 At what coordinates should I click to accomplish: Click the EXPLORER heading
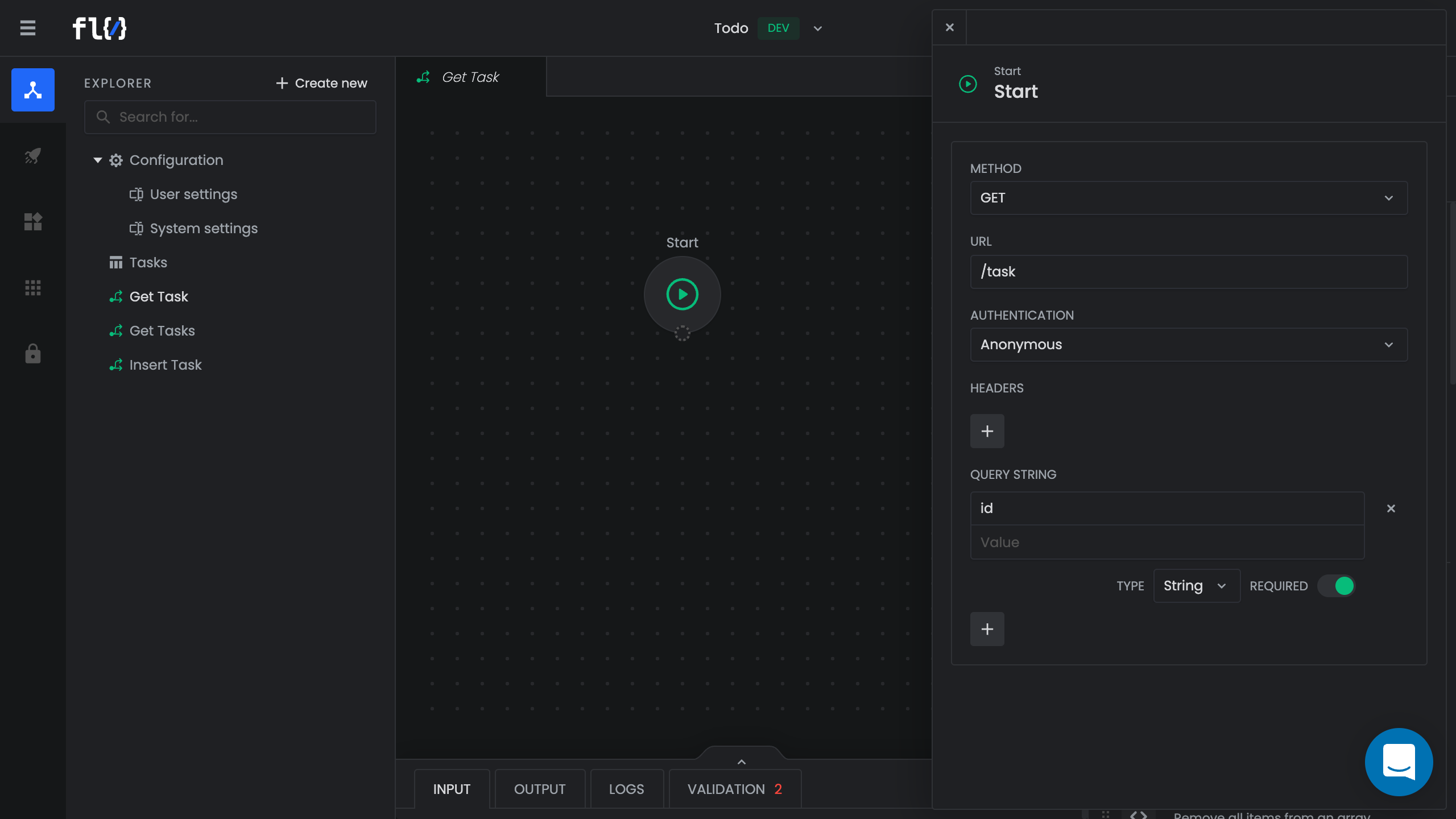coord(118,84)
